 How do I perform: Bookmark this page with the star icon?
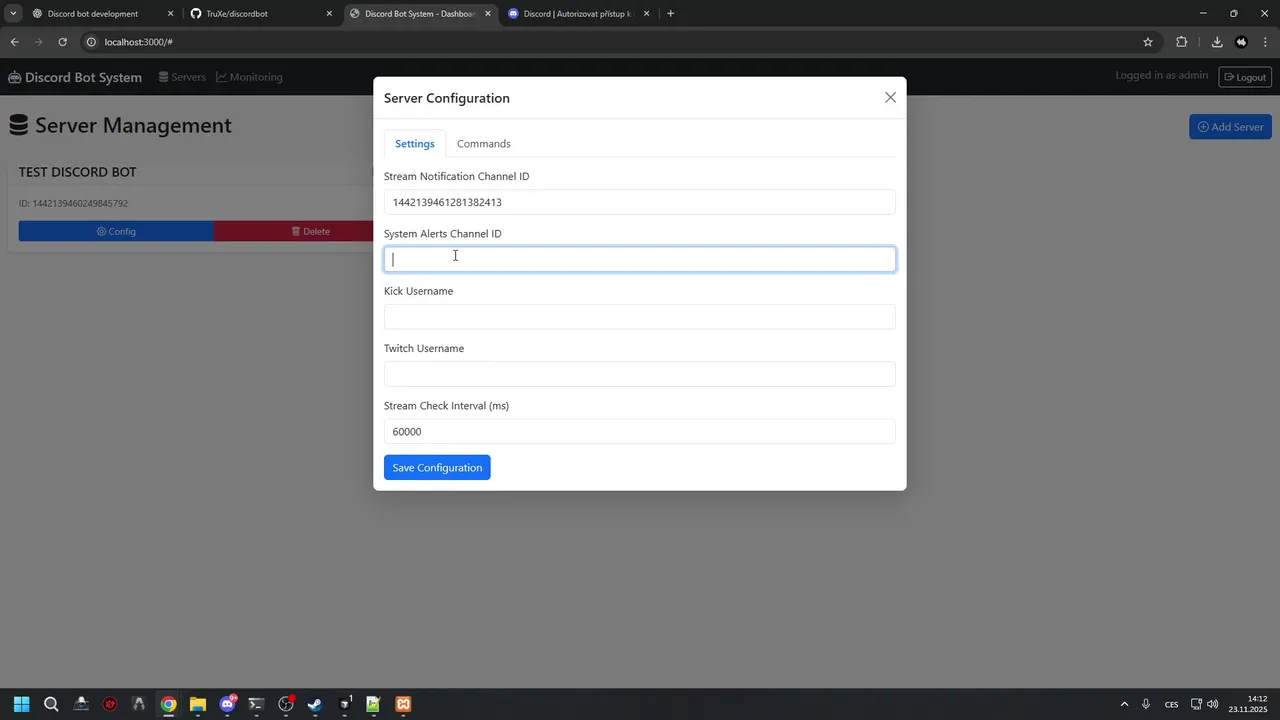tap(1148, 42)
